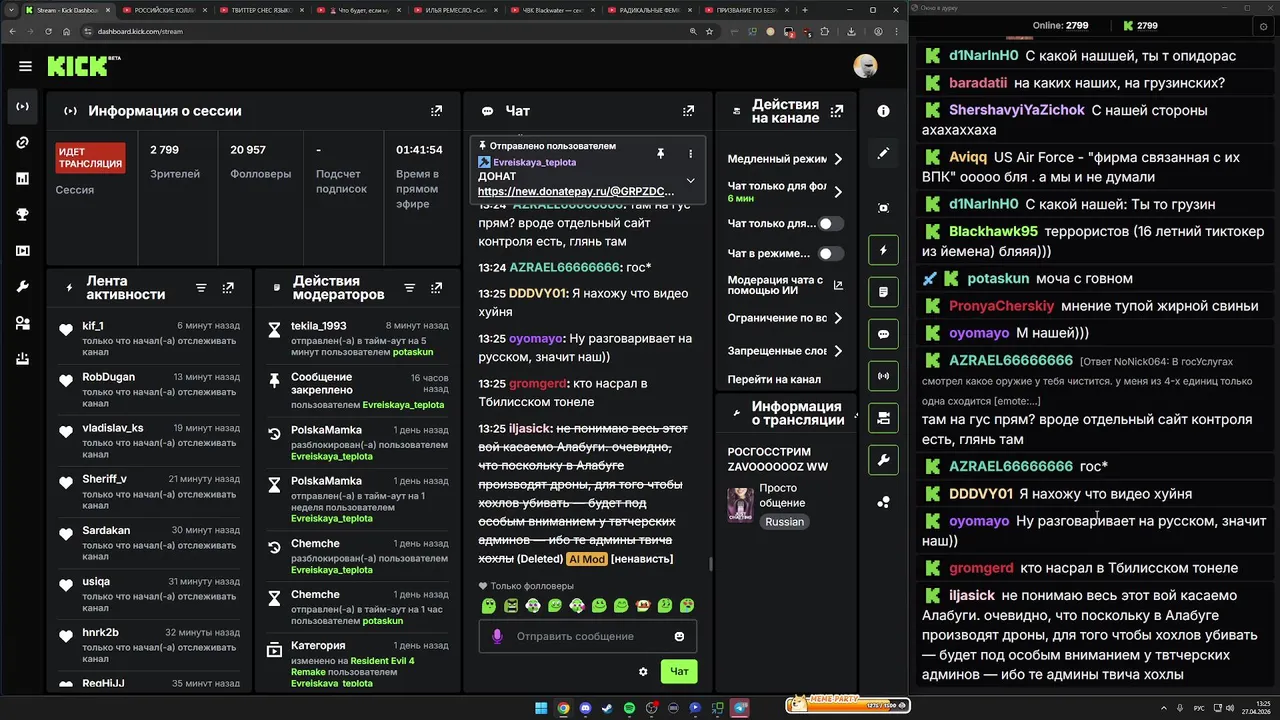
Task: Open chat settings gear icon
Action: point(643,671)
